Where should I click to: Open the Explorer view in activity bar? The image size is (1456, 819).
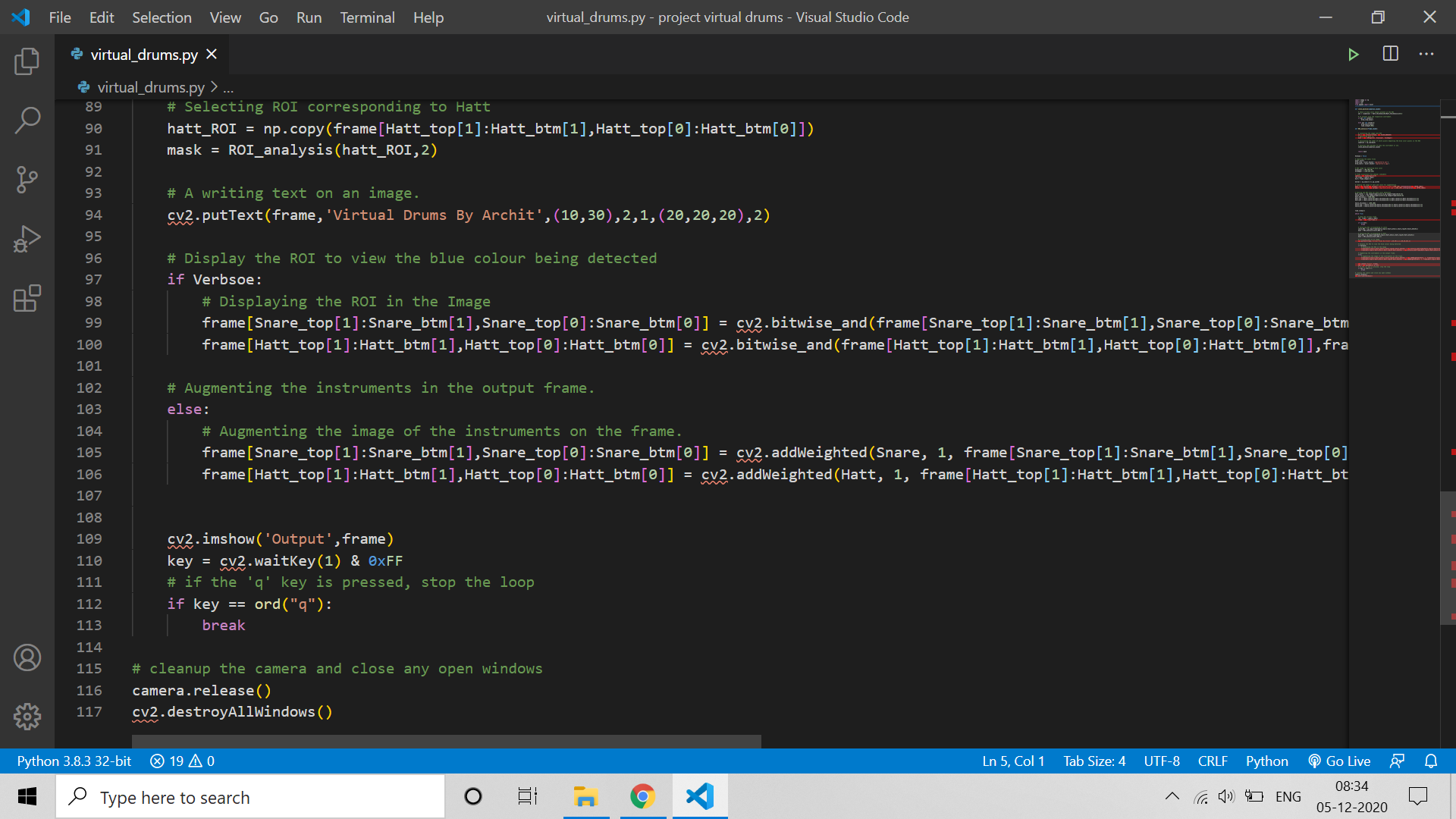point(27,61)
